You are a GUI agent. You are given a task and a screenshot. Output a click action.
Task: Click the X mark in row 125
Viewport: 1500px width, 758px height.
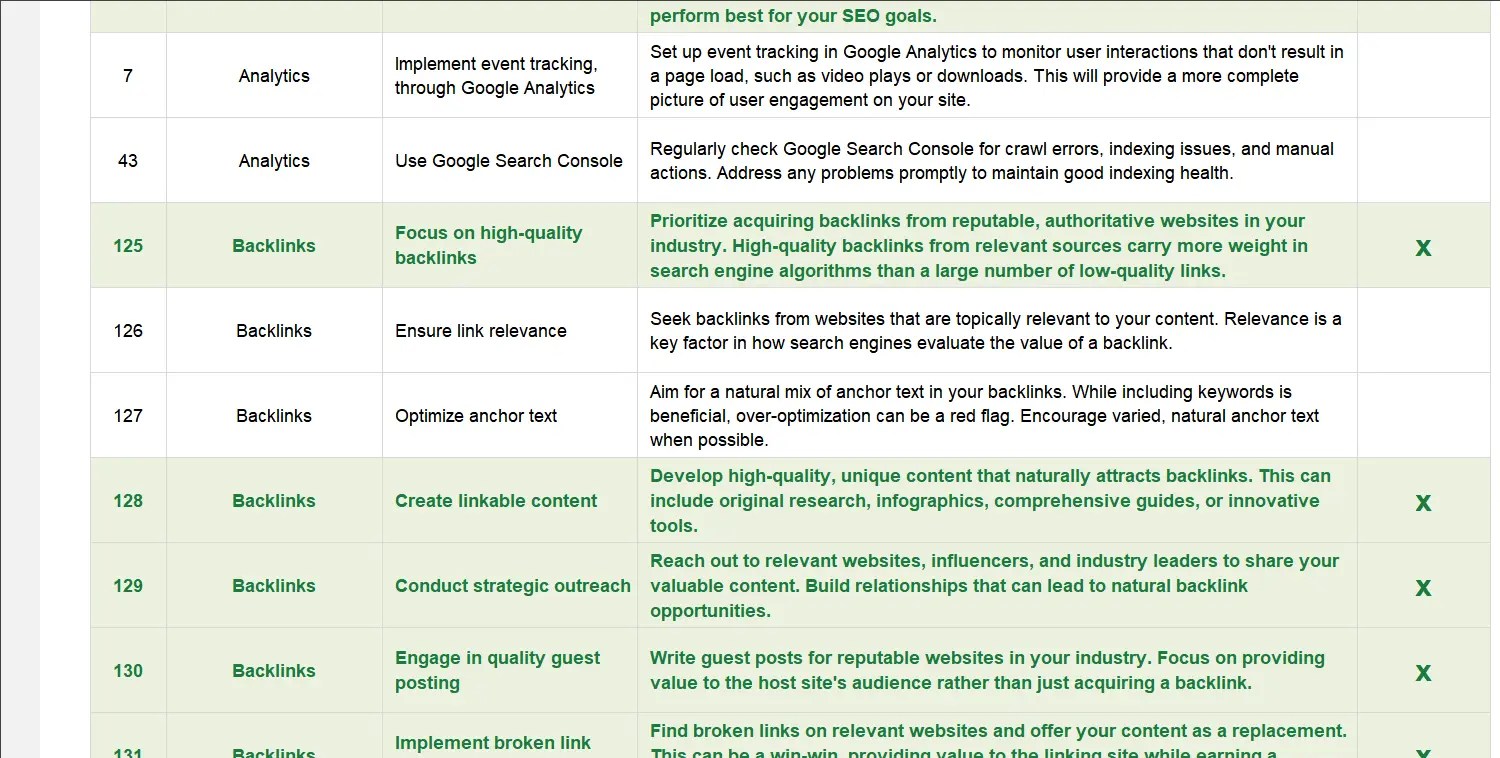pyautogui.click(x=1423, y=248)
